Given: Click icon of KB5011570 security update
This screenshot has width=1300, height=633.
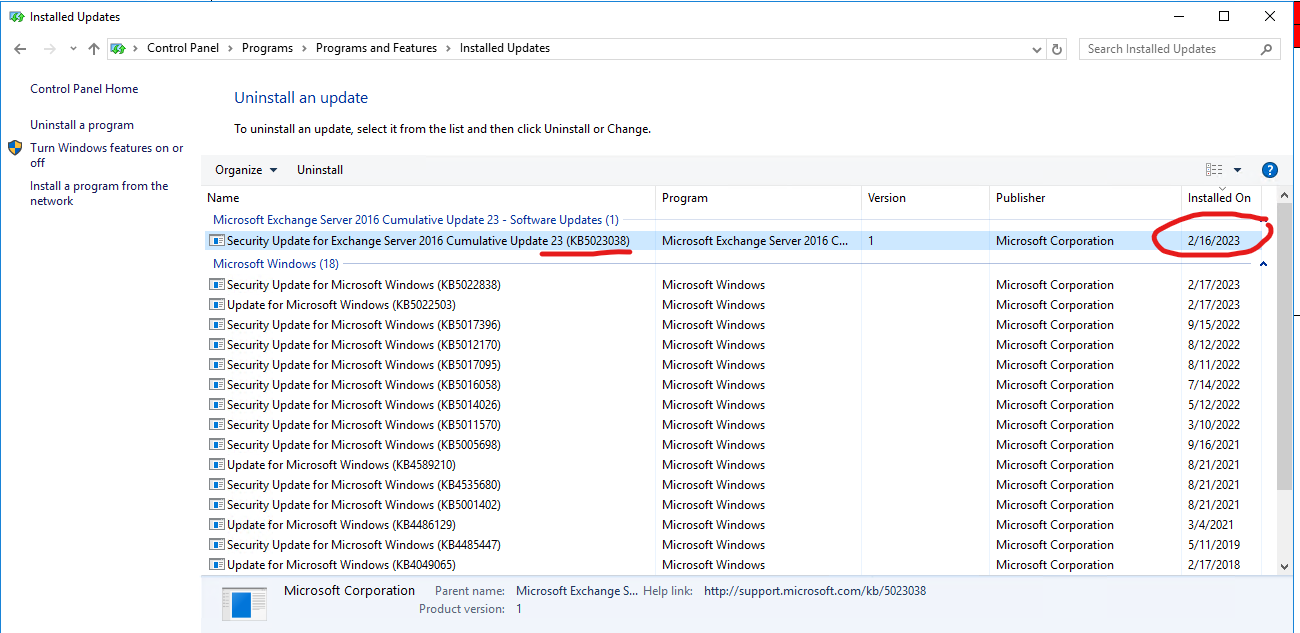Looking at the screenshot, I should (x=217, y=425).
